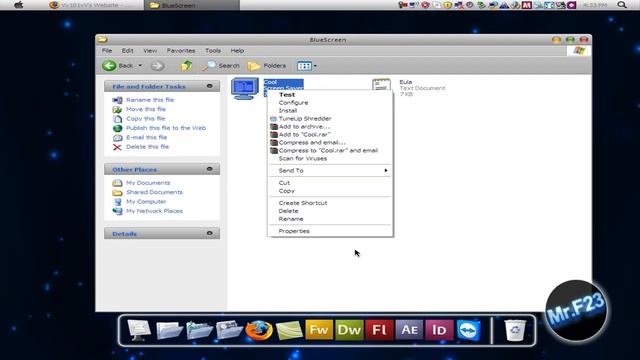Screen dimensions: 640x360
Task: Click Publish this file to the Web
Action: 166,128
